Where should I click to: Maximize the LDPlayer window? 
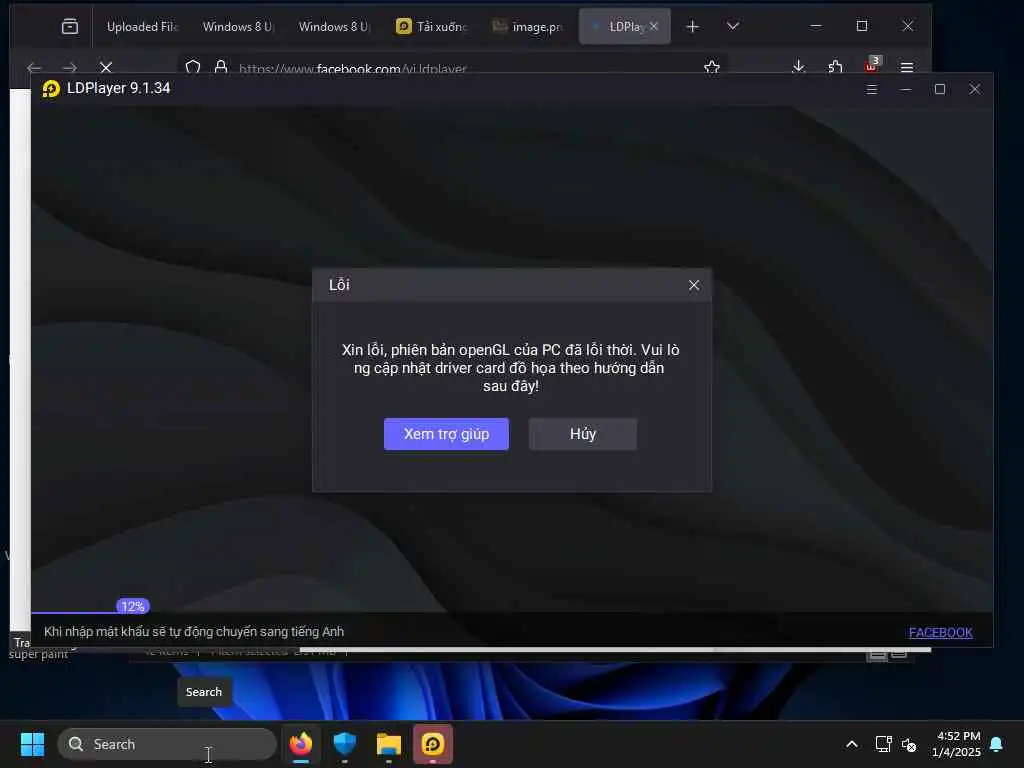940,89
